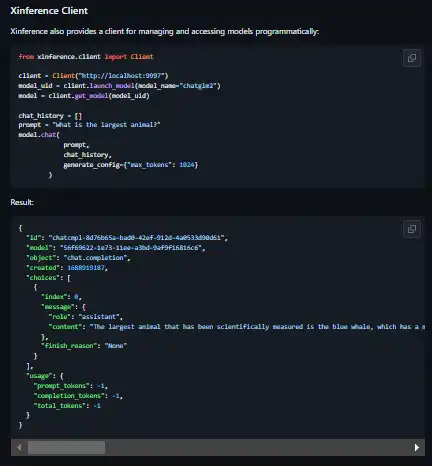The height and width of the screenshot is (466, 432).
Task: Copy the Python client code snippet
Action: [x=412, y=58]
